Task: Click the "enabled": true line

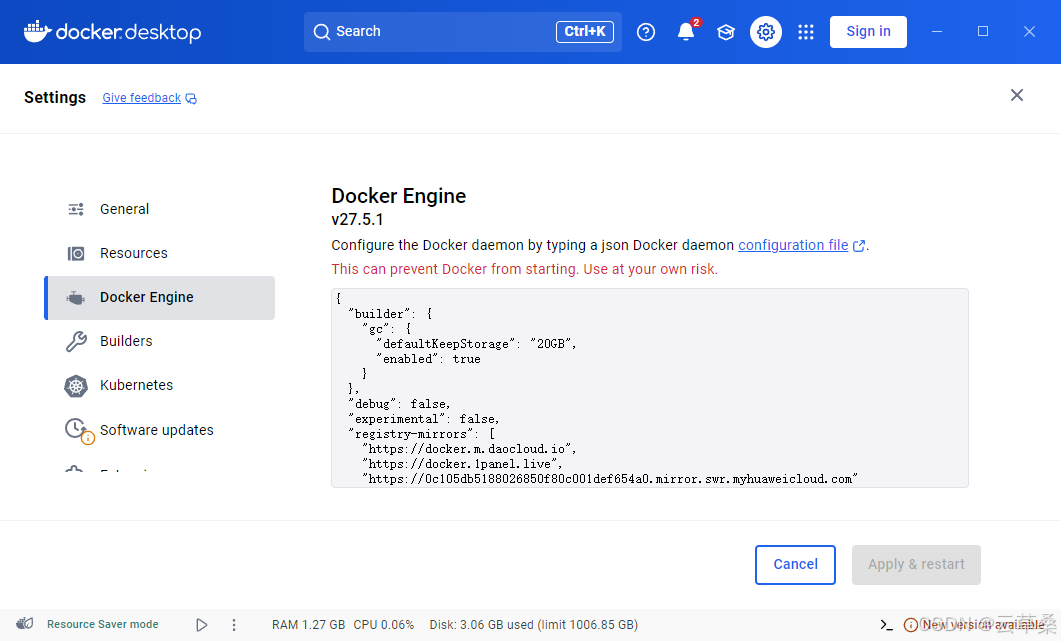Action: pyautogui.click(x=428, y=359)
